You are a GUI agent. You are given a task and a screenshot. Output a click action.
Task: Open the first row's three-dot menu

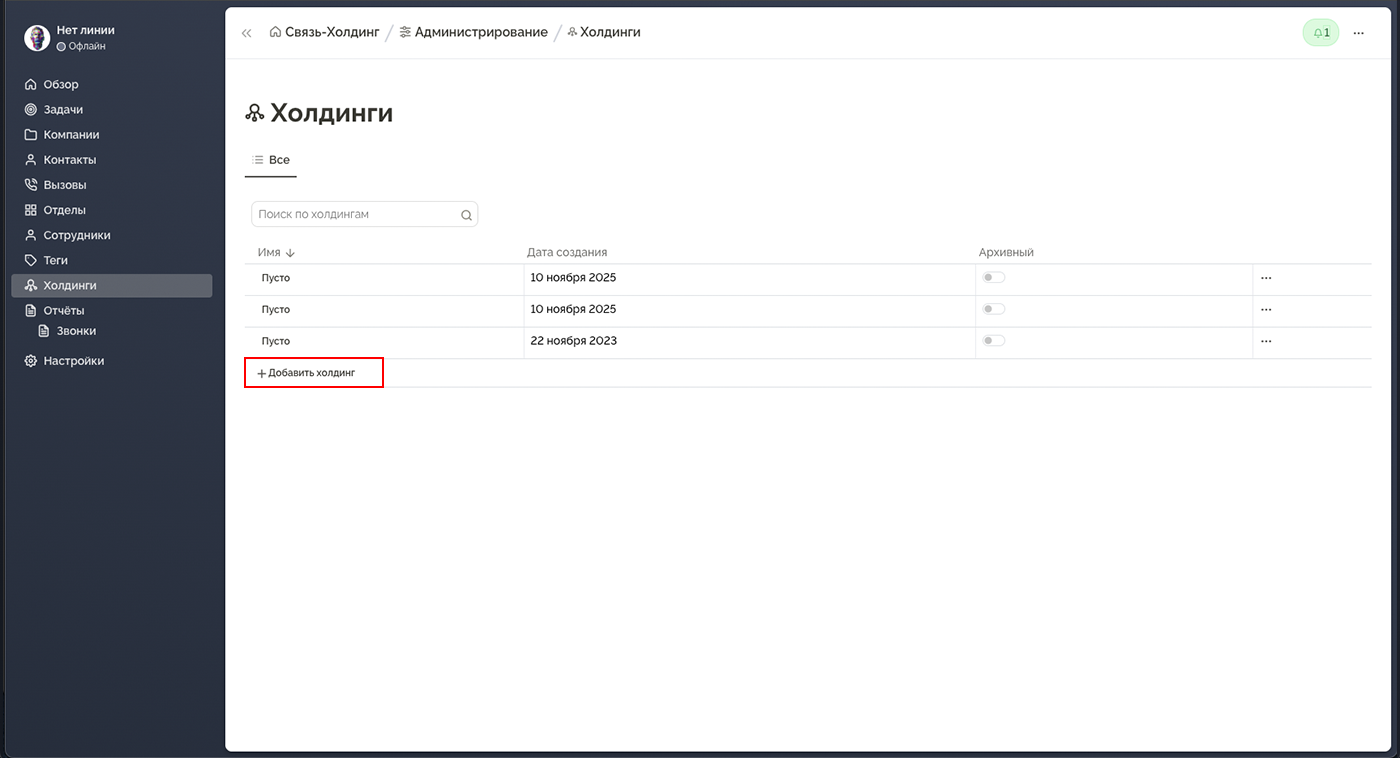coord(1266,278)
